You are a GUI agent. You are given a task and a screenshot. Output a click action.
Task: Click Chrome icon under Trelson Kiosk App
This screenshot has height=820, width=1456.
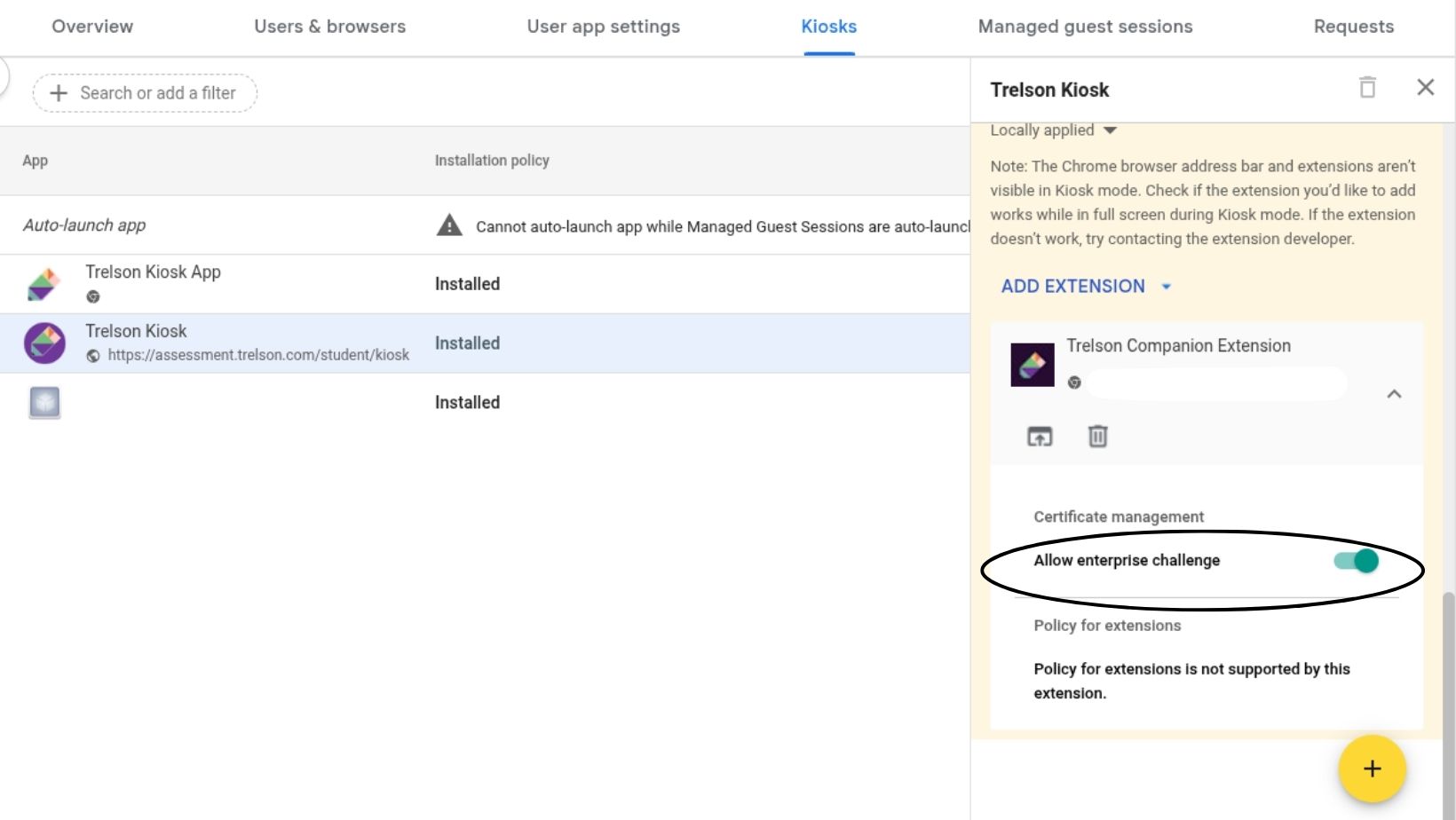[93, 296]
